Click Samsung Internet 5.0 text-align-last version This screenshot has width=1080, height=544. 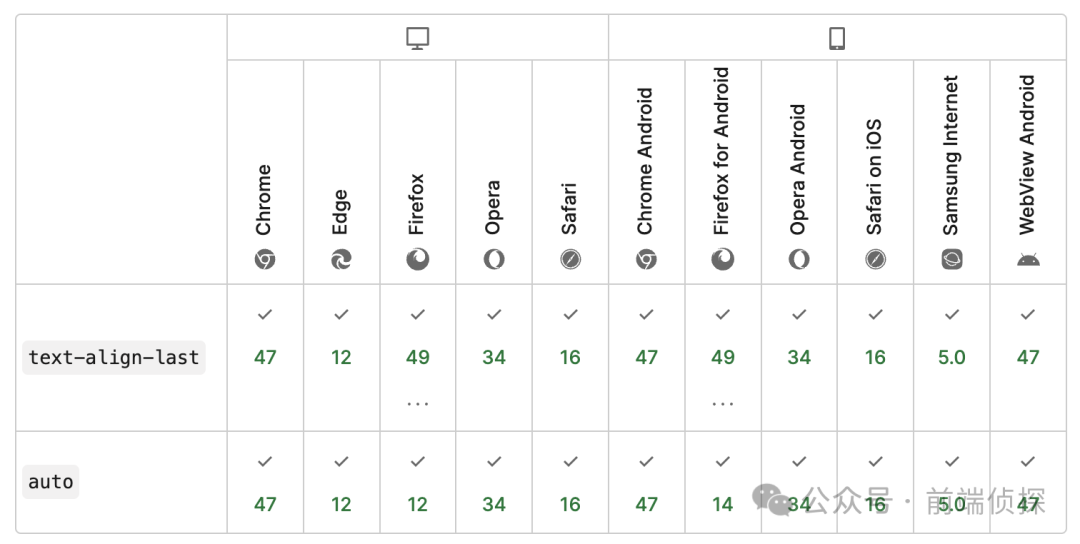tap(952, 357)
